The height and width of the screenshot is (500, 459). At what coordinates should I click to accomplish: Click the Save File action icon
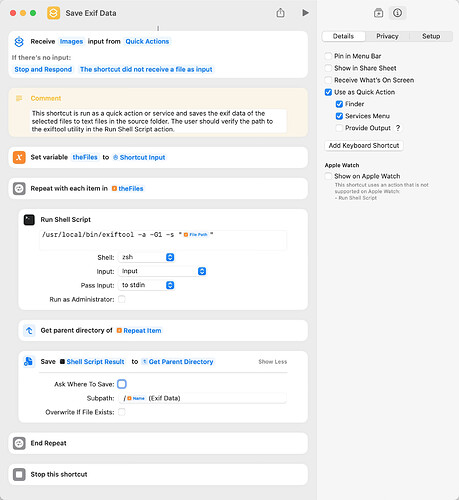(29, 362)
